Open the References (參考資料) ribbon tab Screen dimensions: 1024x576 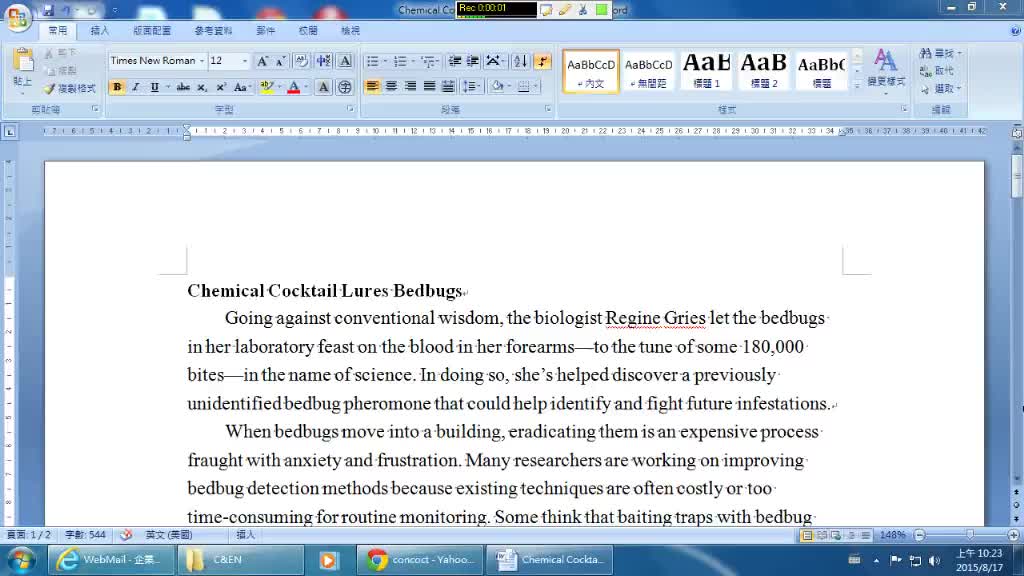tap(213, 31)
